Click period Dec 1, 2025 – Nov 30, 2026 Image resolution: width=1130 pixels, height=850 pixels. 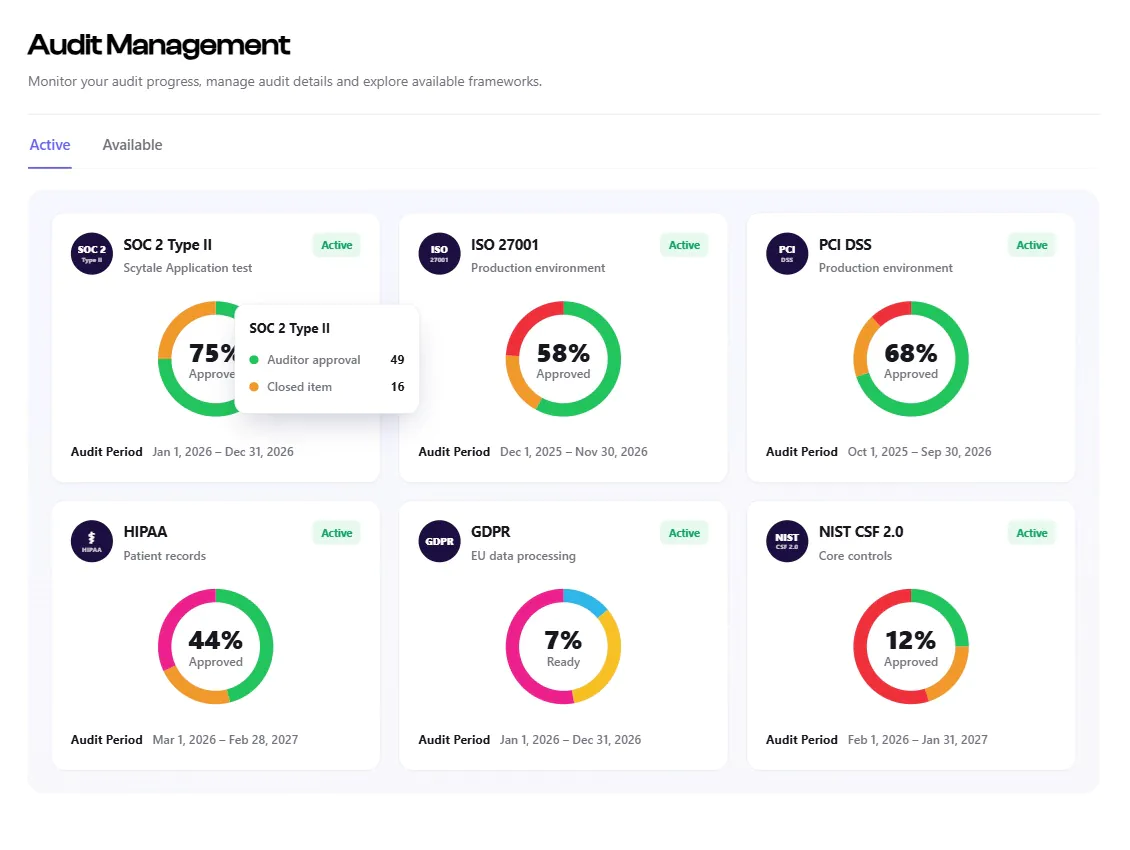pos(574,452)
